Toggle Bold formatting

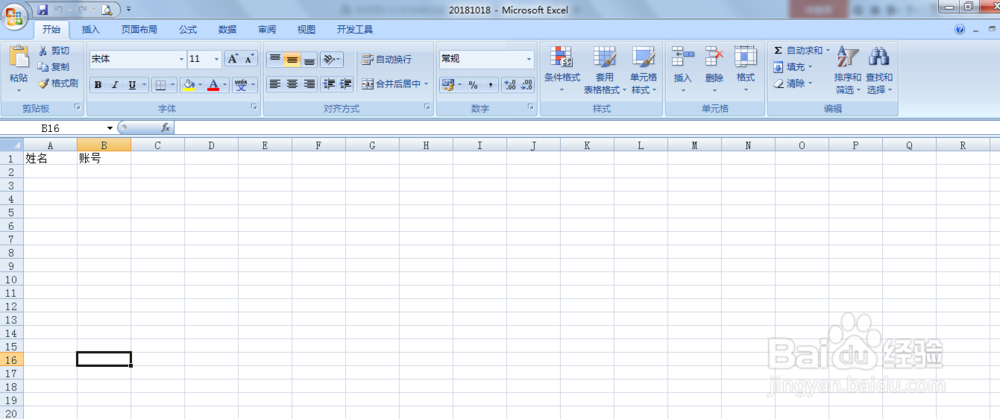coord(98,85)
